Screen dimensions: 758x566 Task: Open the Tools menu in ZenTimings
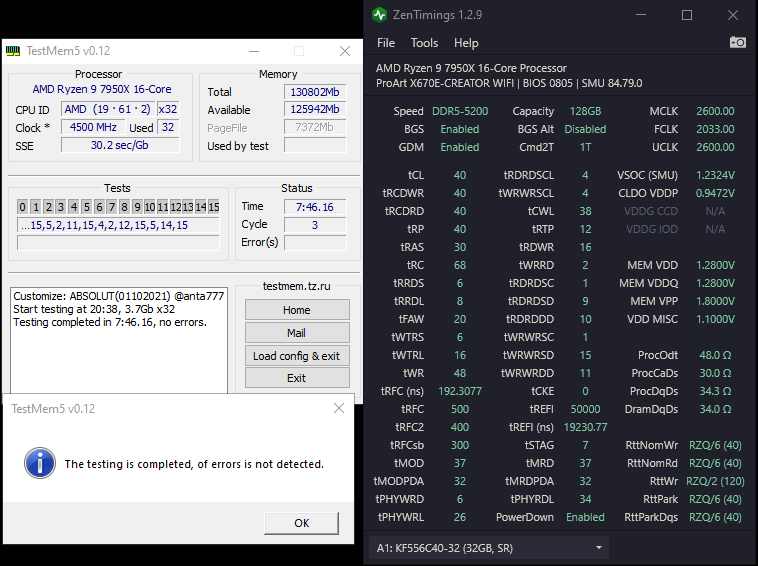click(424, 43)
